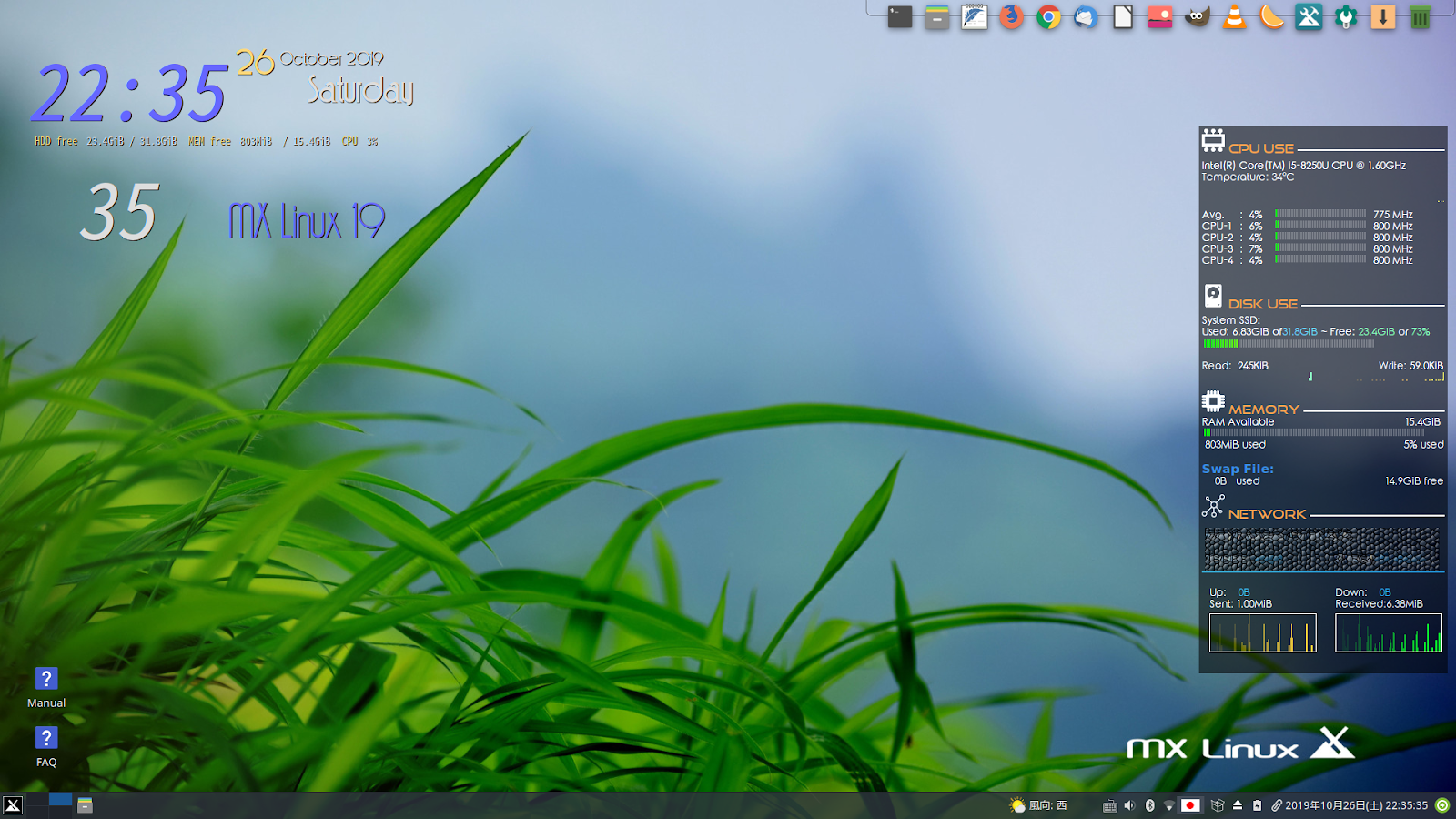Open the orange slice Clementine player
The image size is (1456, 819).
click(1272, 16)
